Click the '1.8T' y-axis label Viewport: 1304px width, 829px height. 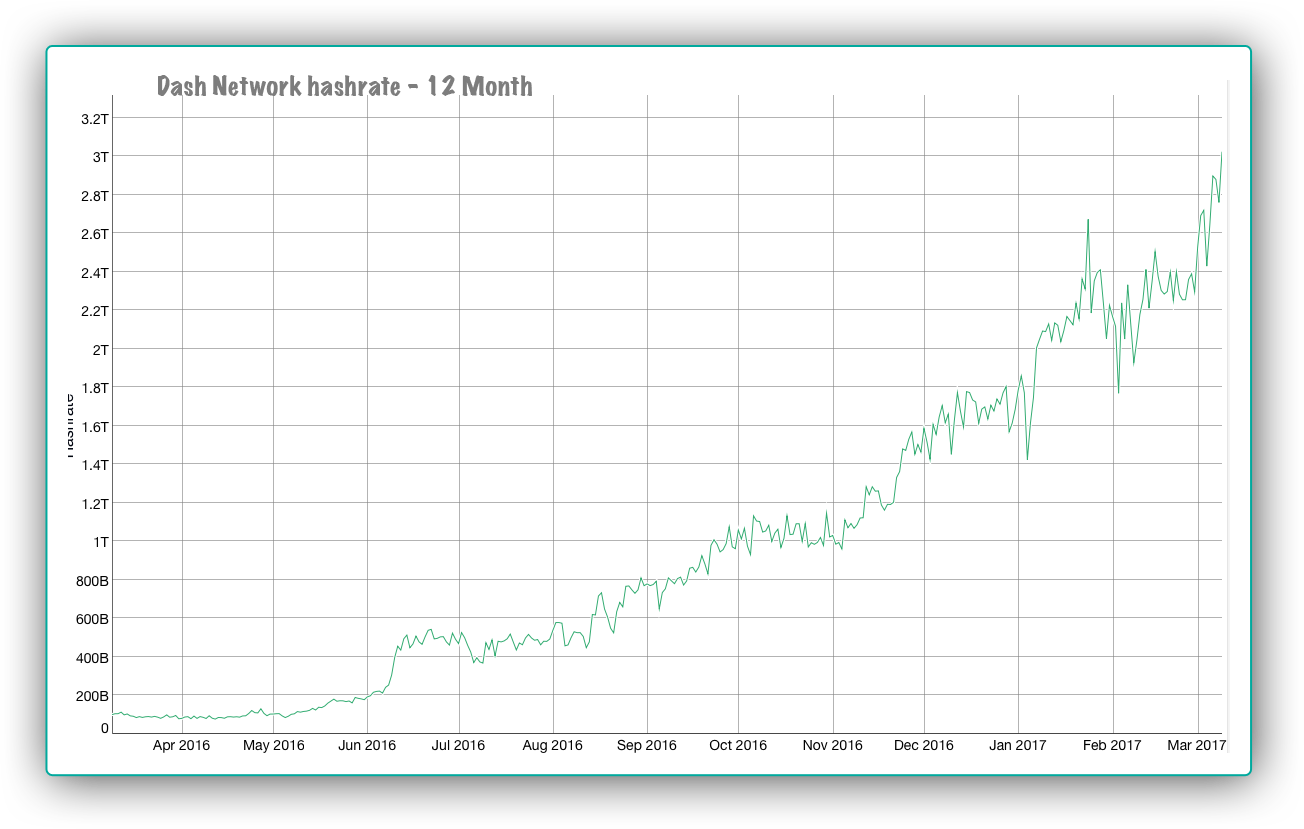coord(94,388)
